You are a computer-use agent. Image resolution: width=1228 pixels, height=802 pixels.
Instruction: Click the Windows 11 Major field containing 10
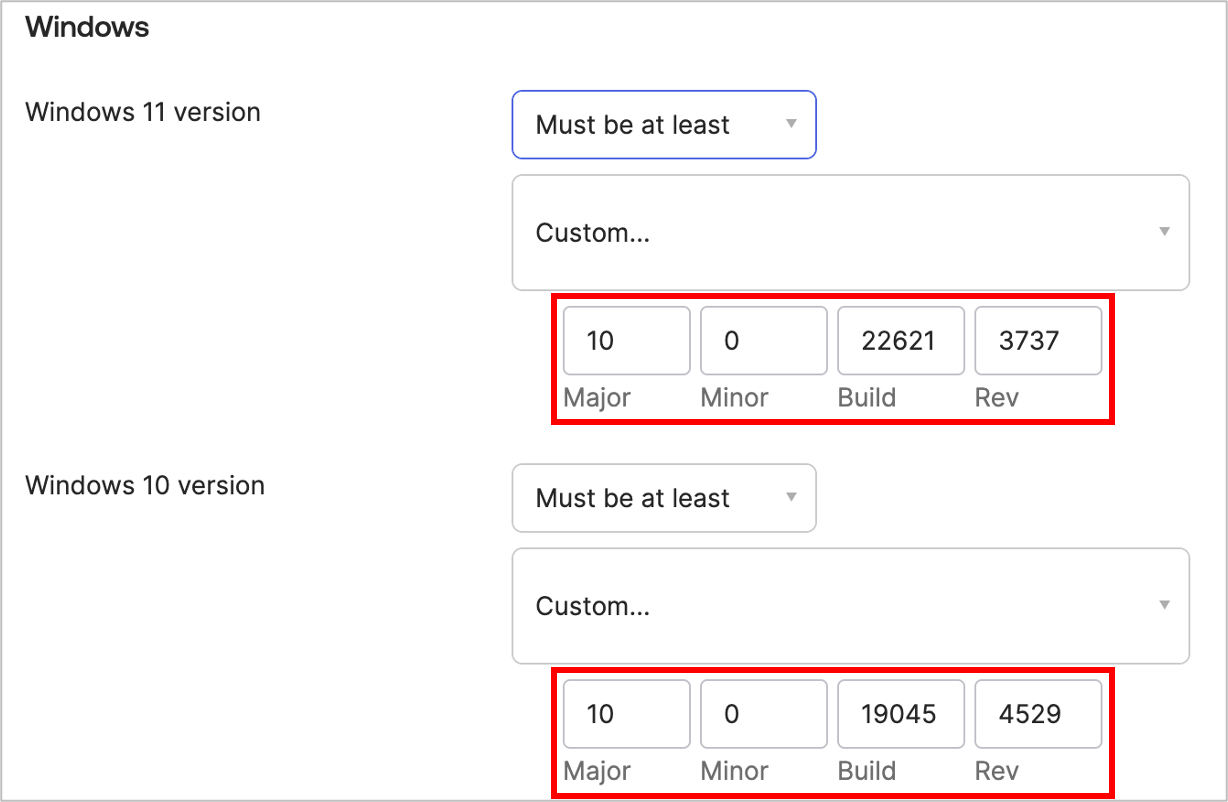coord(626,341)
